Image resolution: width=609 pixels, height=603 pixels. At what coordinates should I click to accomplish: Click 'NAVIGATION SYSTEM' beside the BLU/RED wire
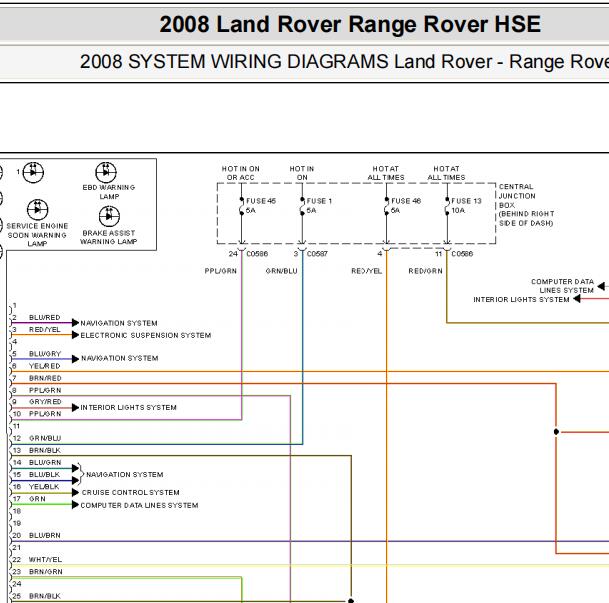click(x=119, y=323)
